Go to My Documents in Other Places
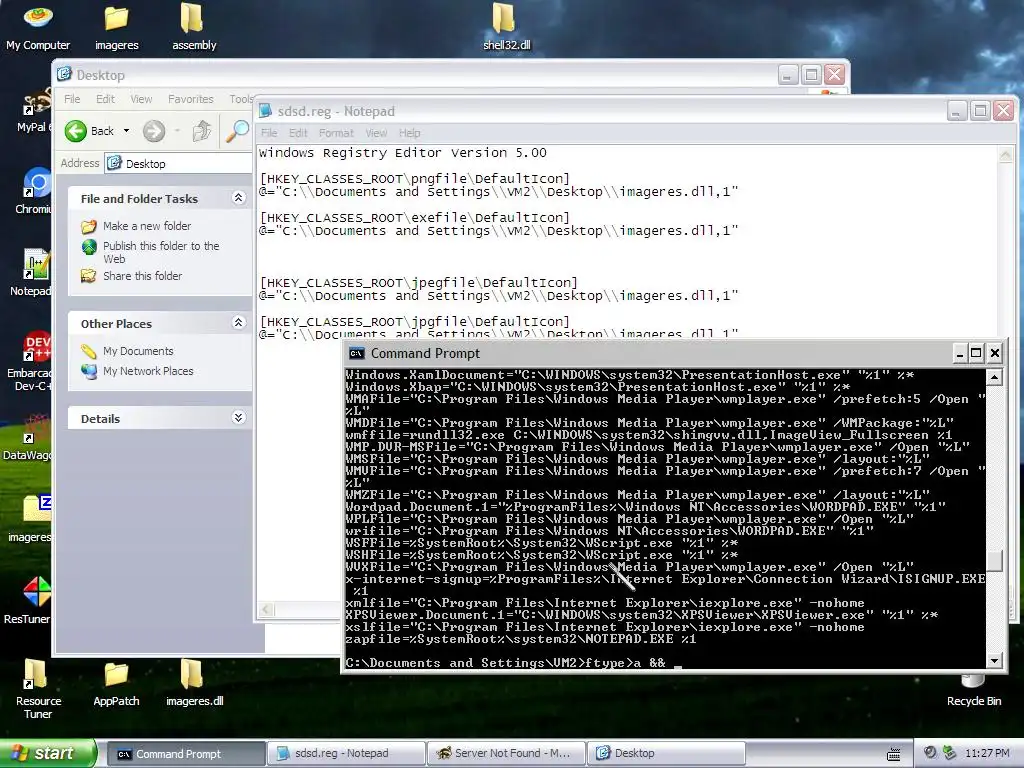Image resolution: width=1024 pixels, height=768 pixels. [138, 351]
